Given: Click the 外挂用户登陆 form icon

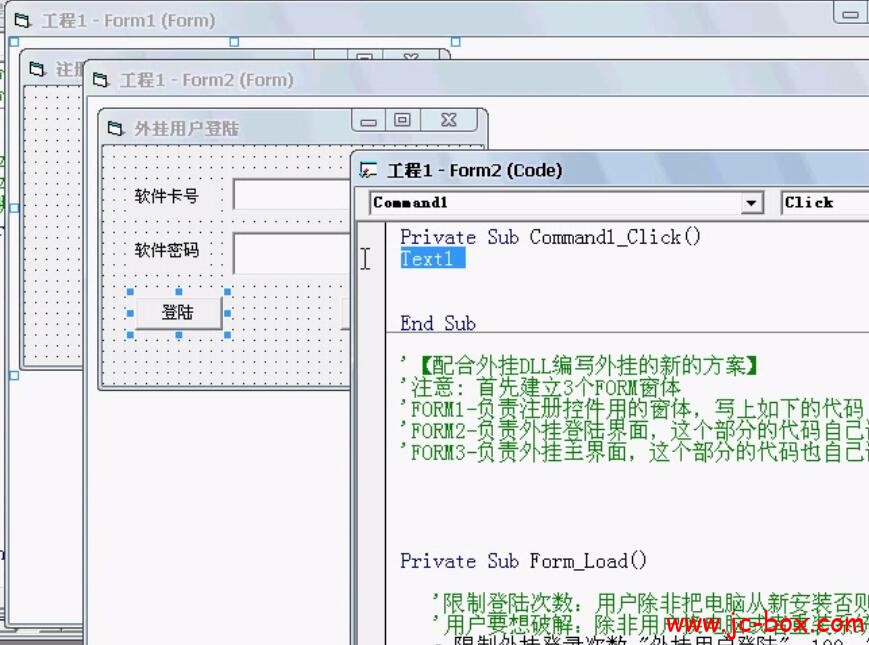Looking at the screenshot, I should click(x=115, y=128).
